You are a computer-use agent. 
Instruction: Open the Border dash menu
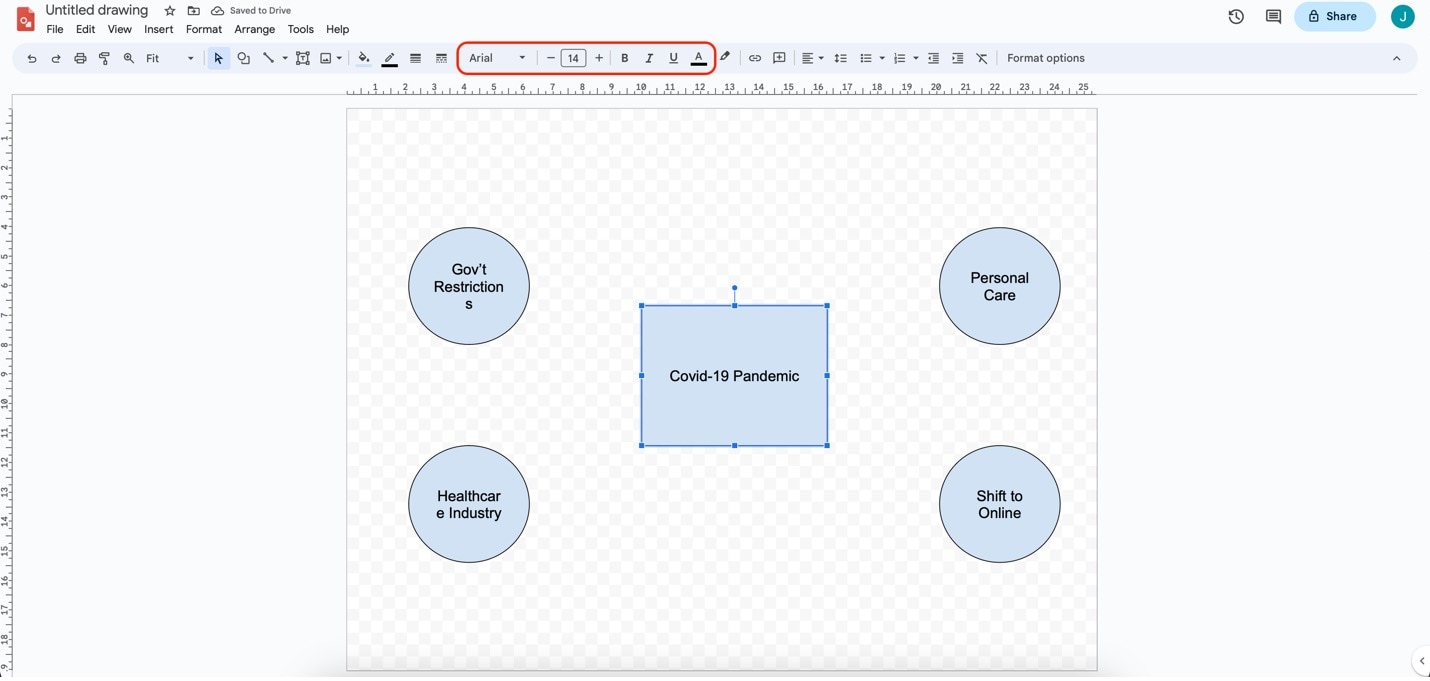pos(441,59)
